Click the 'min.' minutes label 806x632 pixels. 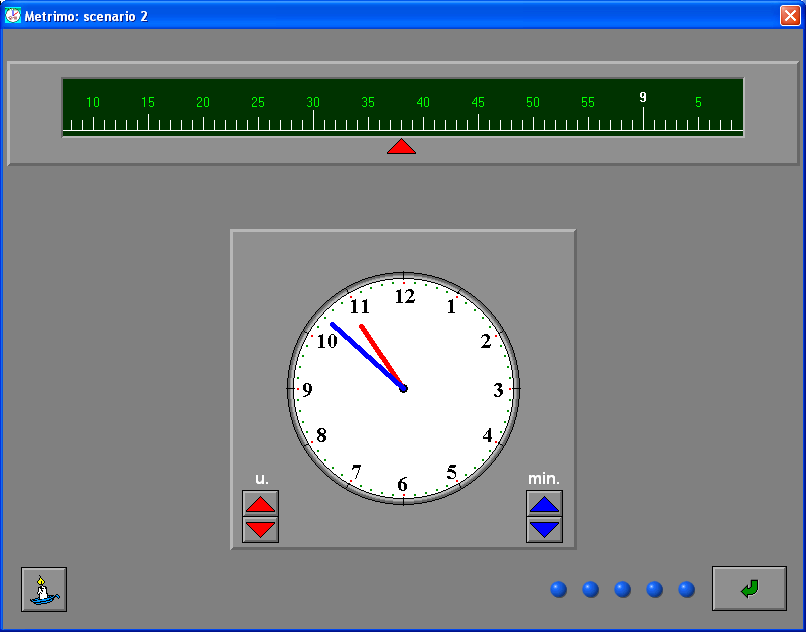[544, 479]
